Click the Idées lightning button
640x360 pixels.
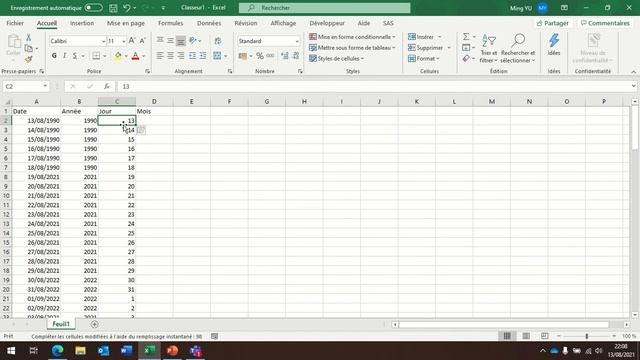coord(554,44)
